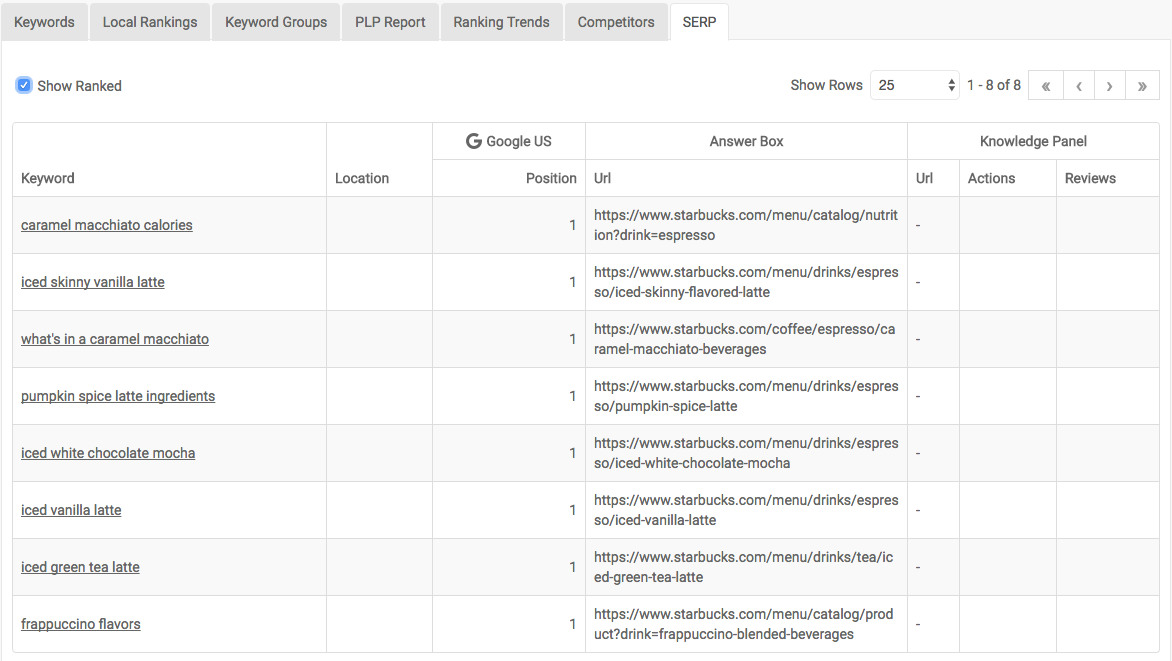Uncheck the Show Ranked checkbox
This screenshot has width=1172, height=661.
(24, 85)
